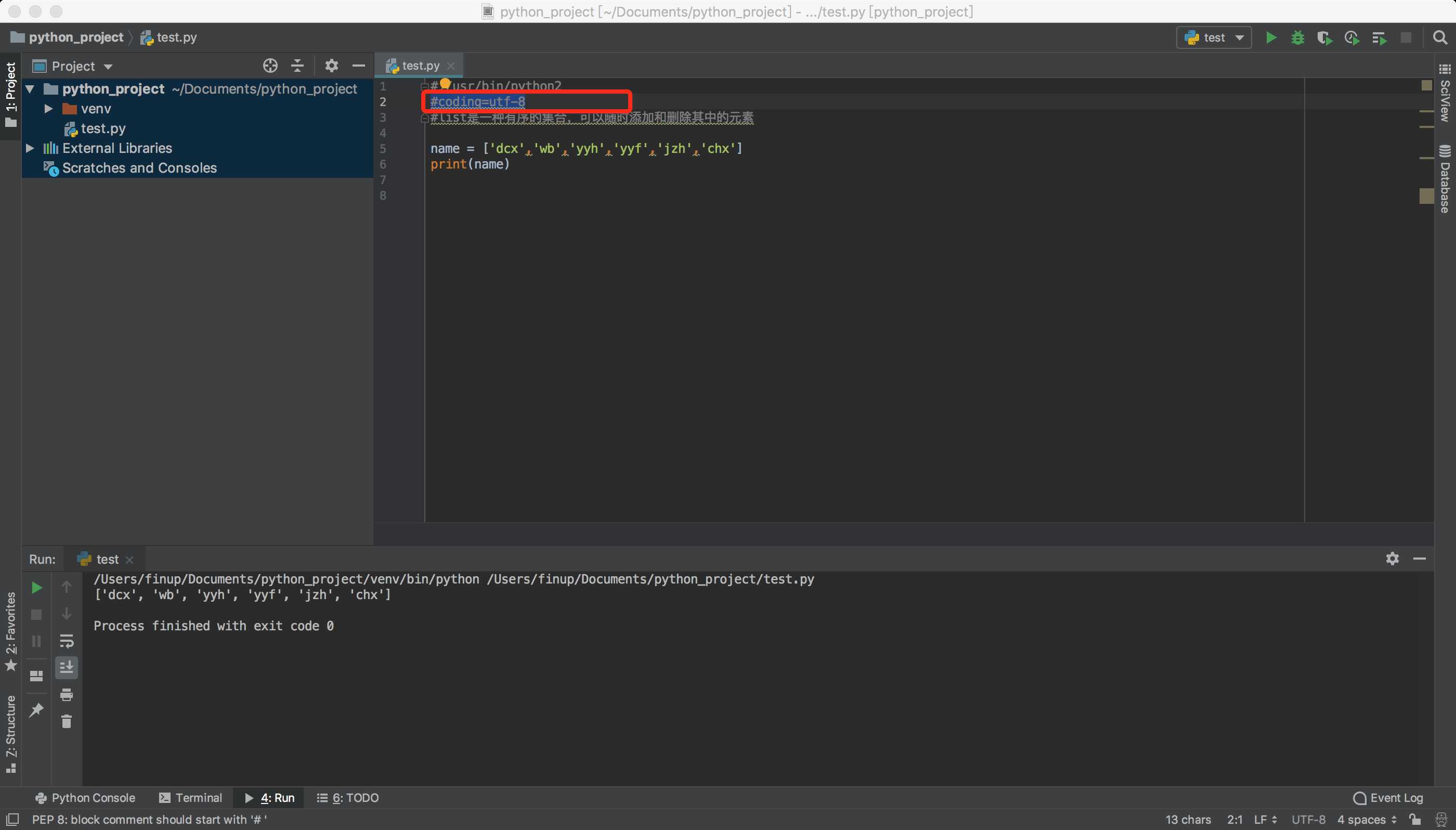Toggle the Z-Structure panel open

click(10, 735)
